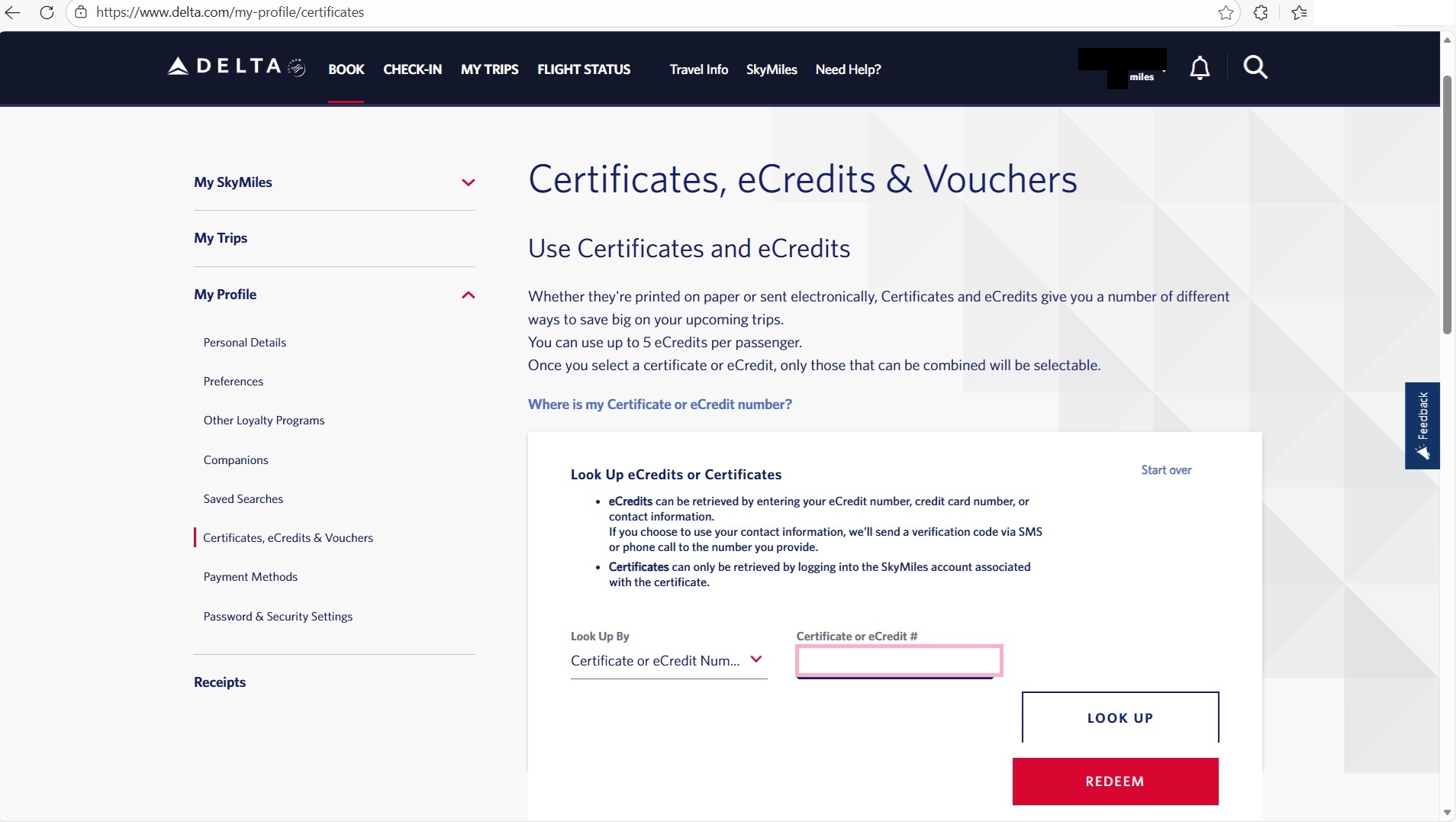
Task: Open Receipts in sidebar
Action: (x=220, y=682)
